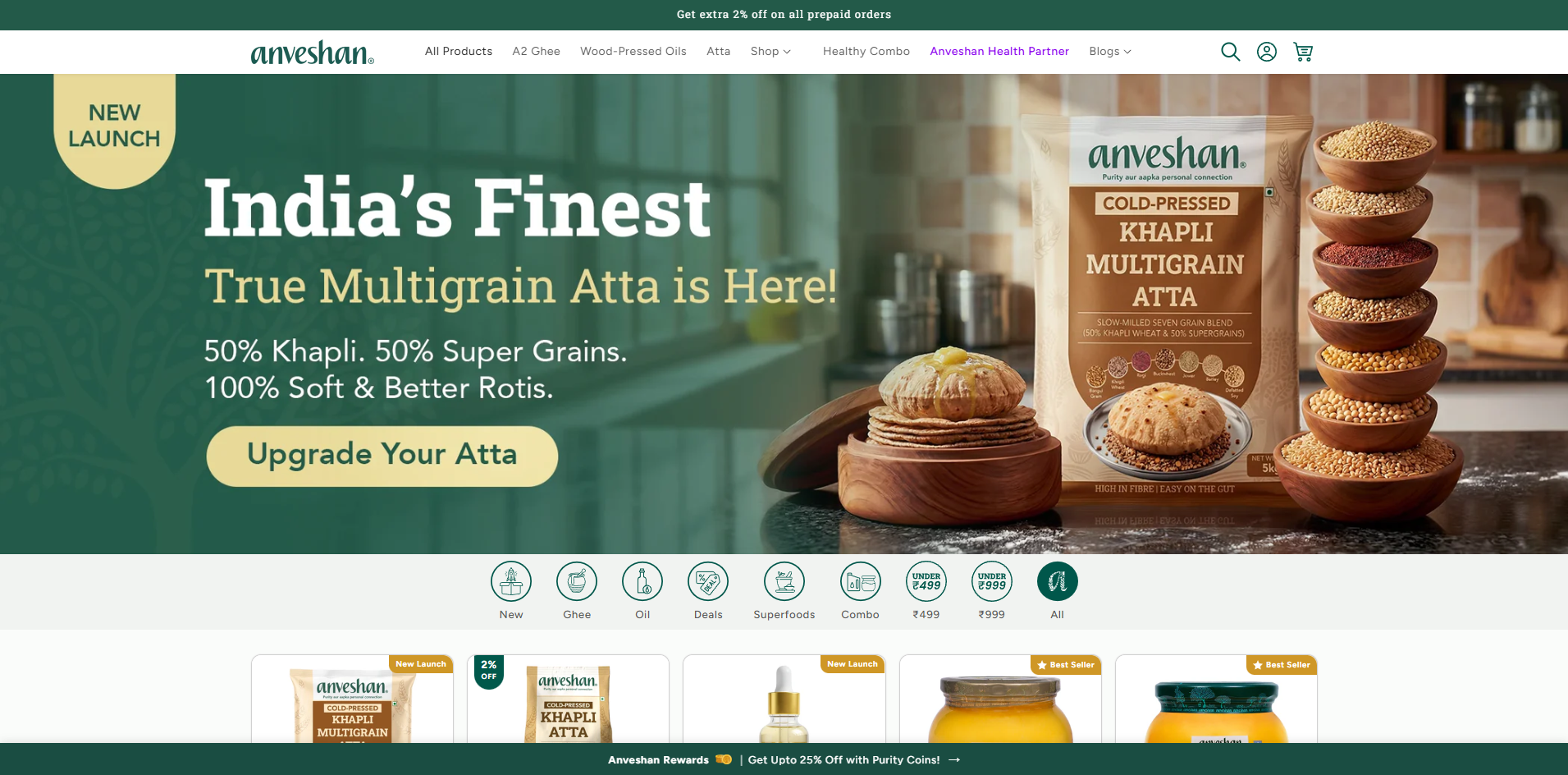This screenshot has width=1568, height=775.
Task: Choose the Under ₹999 category icon
Action: (x=992, y=582)
